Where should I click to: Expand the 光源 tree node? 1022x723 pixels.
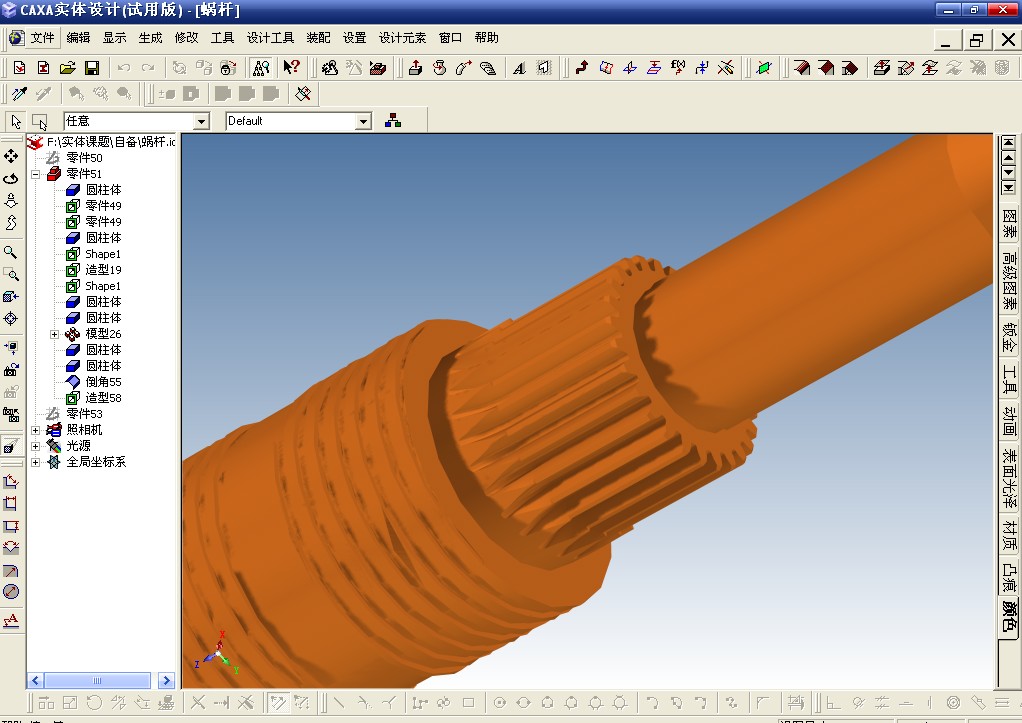tap(36, 447)
